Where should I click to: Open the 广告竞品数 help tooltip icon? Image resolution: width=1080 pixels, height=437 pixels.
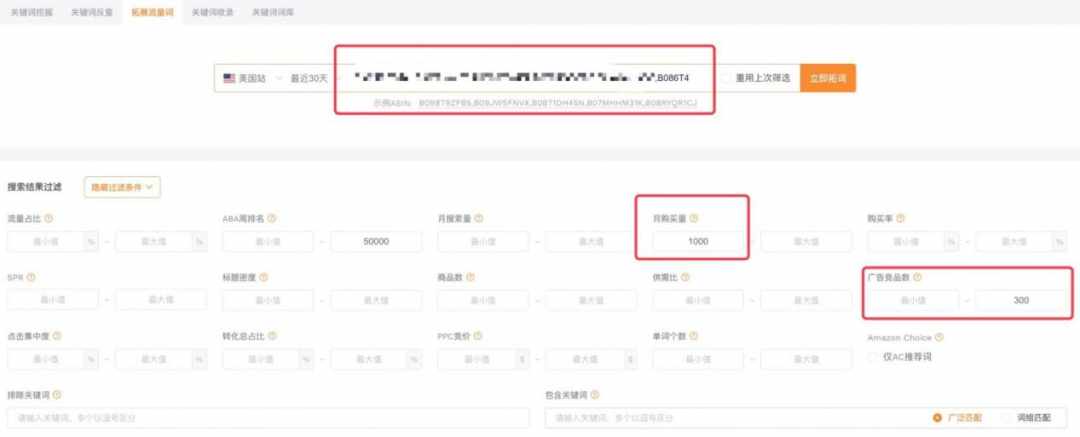click(x=917, y=277)
